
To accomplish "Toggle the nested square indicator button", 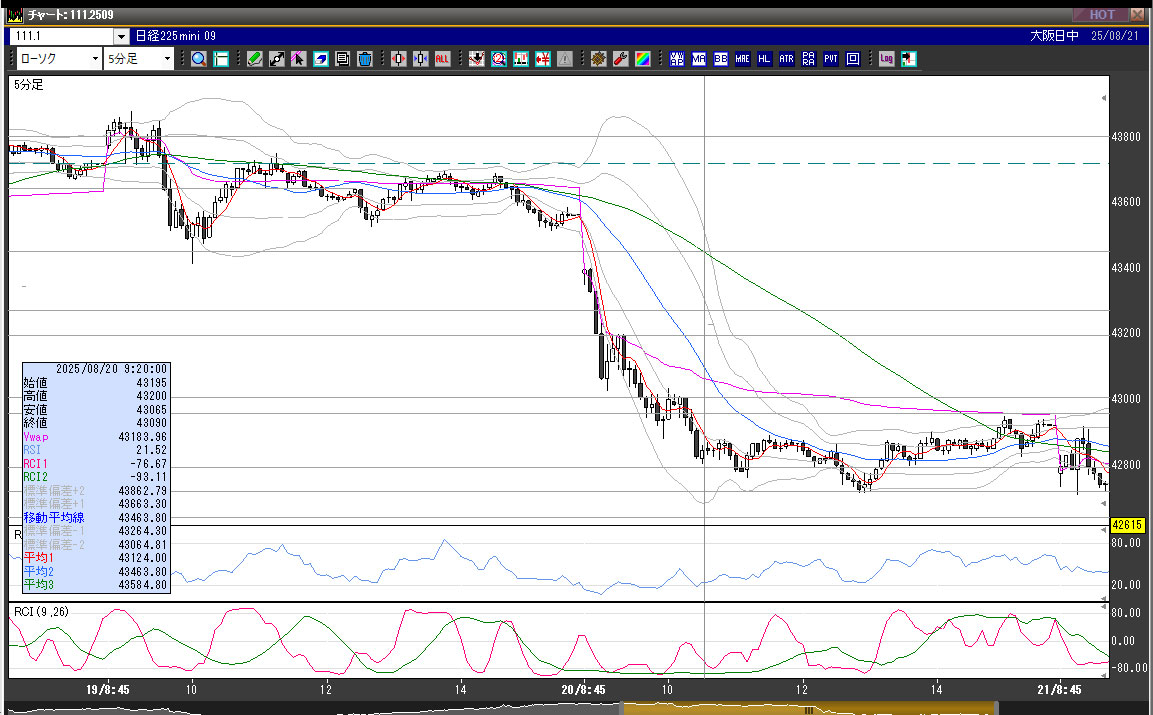I will (x=853, y=59).
